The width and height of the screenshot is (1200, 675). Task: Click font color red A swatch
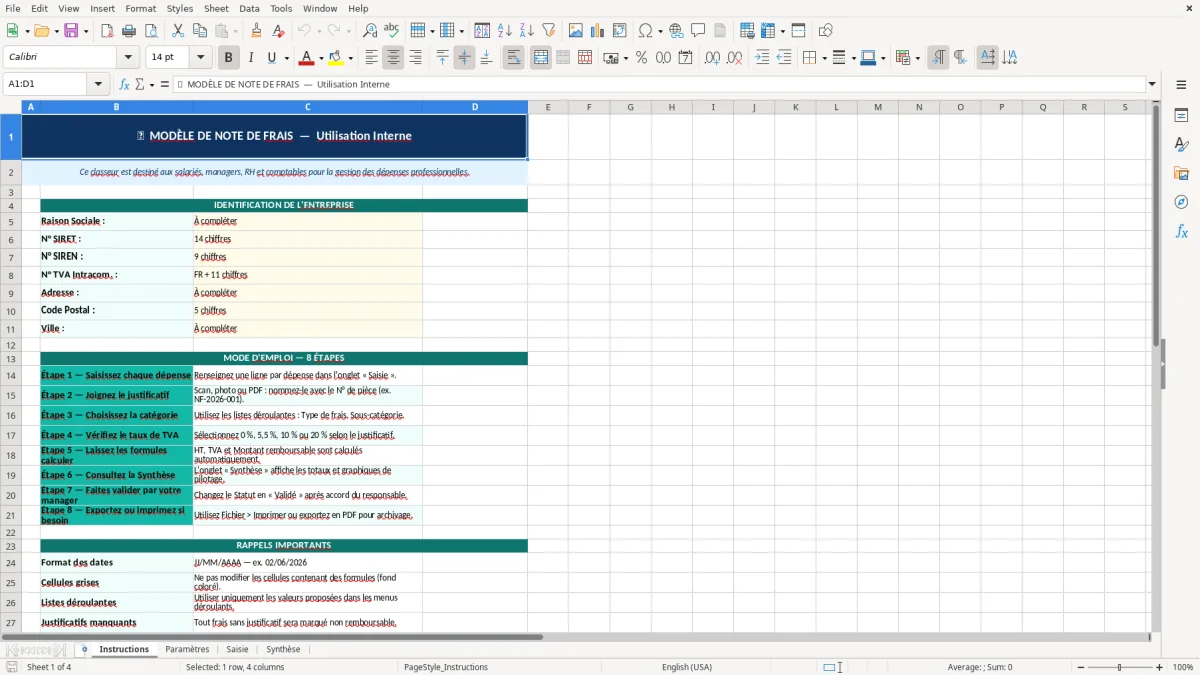(x=306, y=58)
